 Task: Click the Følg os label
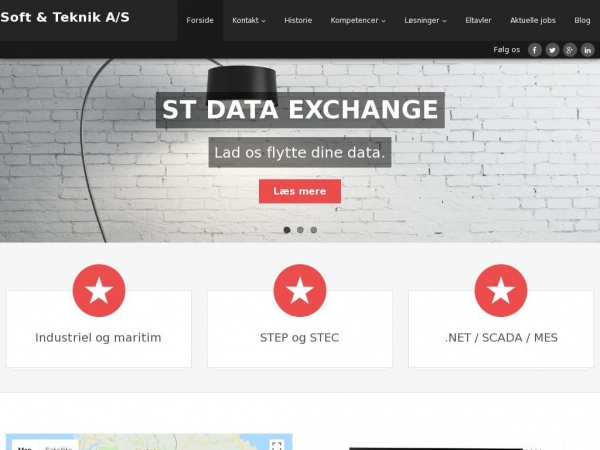pyautogui.click(x=507, y=50)
